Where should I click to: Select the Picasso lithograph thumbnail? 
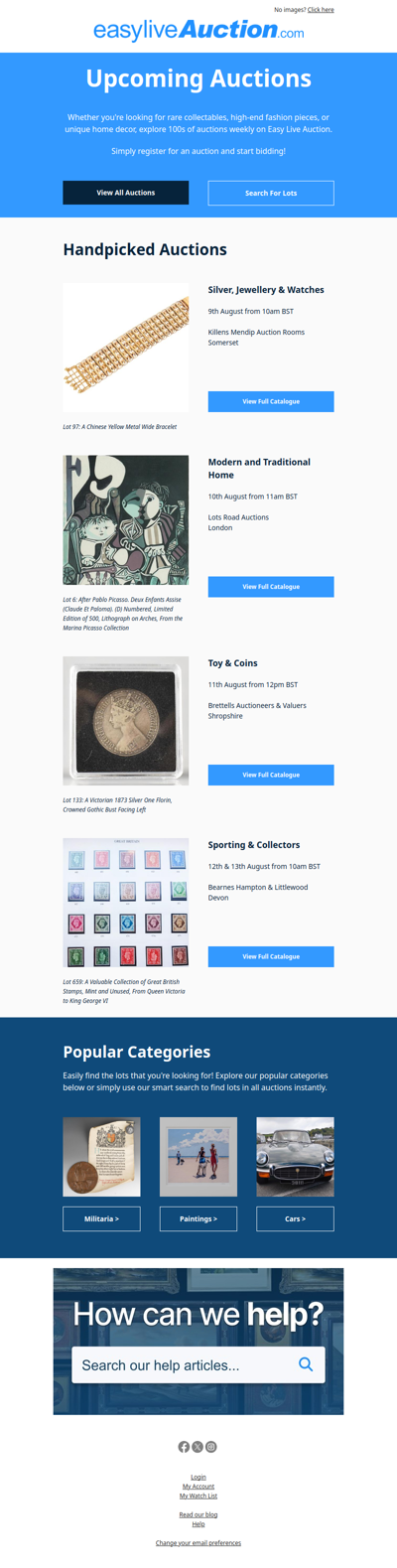coord(126,520)
